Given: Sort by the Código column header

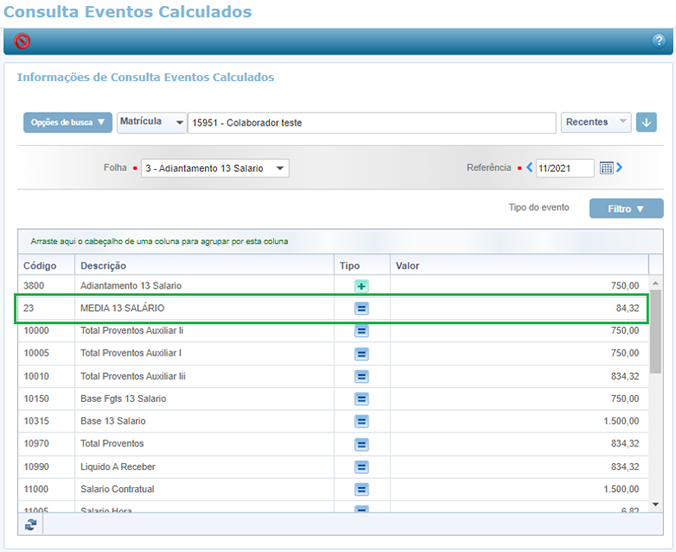Looking at the screenshot, I should (41, 266).
